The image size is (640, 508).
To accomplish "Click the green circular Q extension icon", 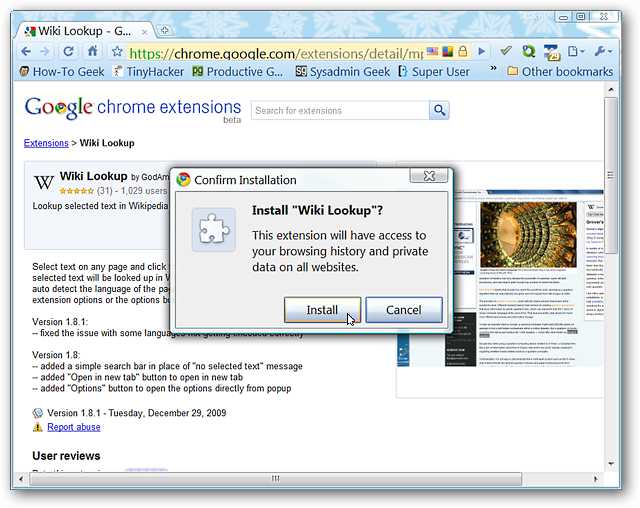I will [x=529, y=51].
